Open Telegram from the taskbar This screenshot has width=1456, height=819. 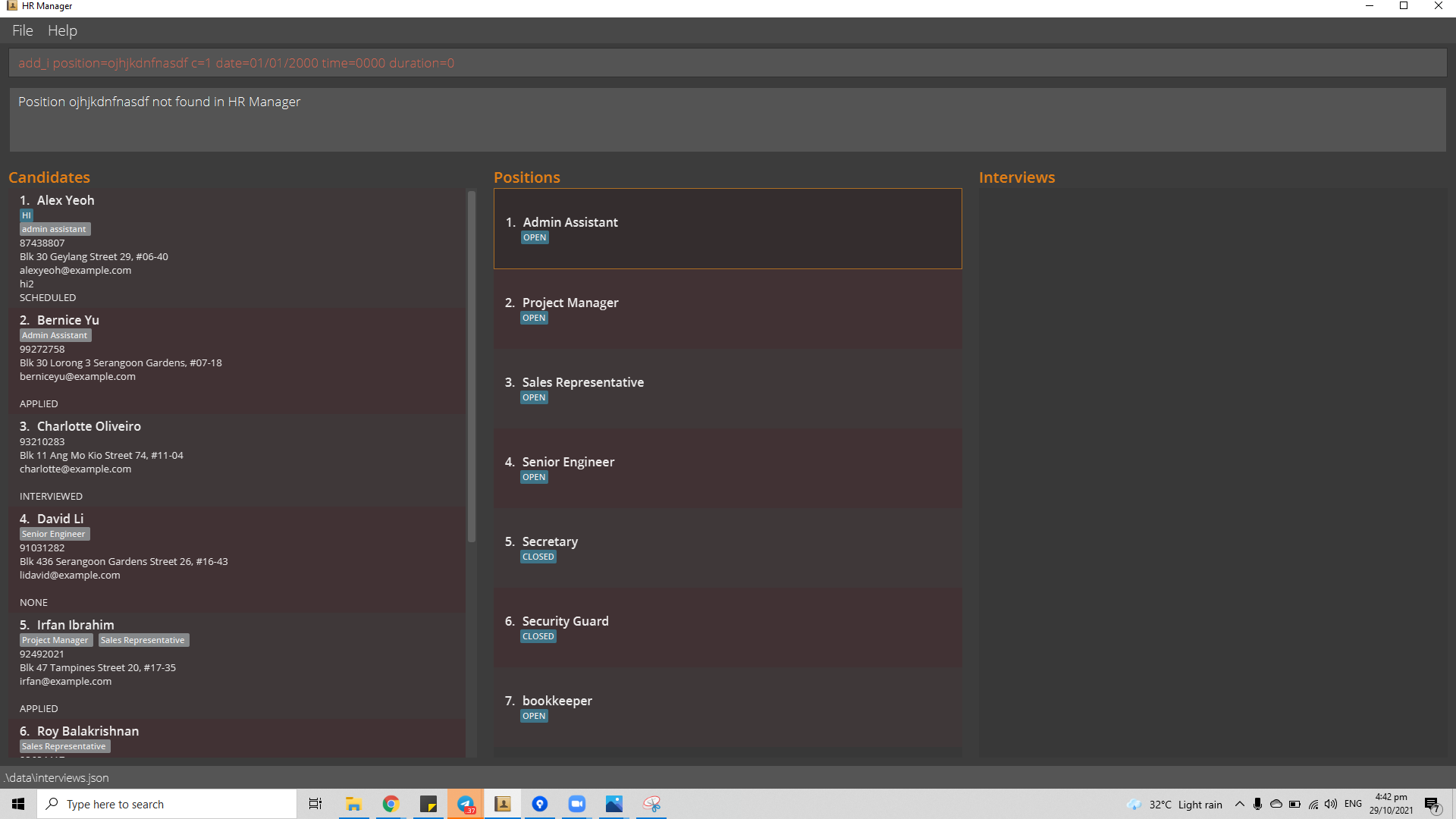pyautogui.click(x=466, y=804)
